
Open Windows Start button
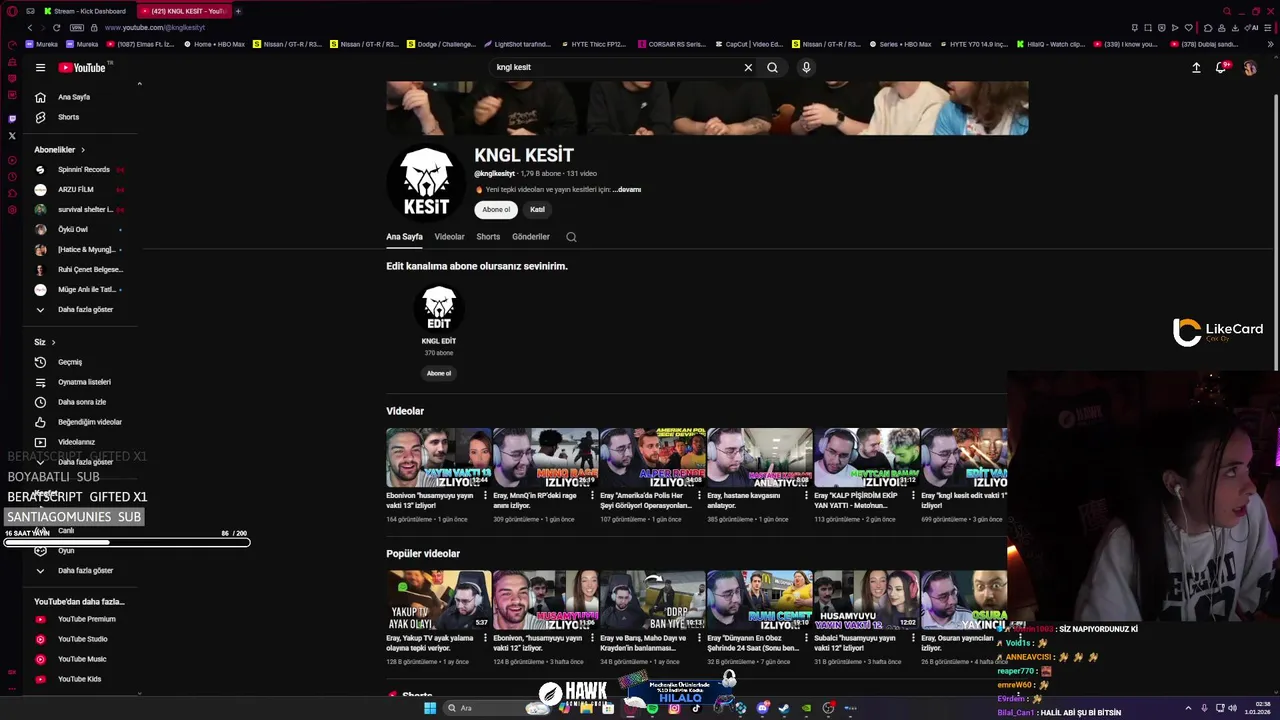[430, 708]
